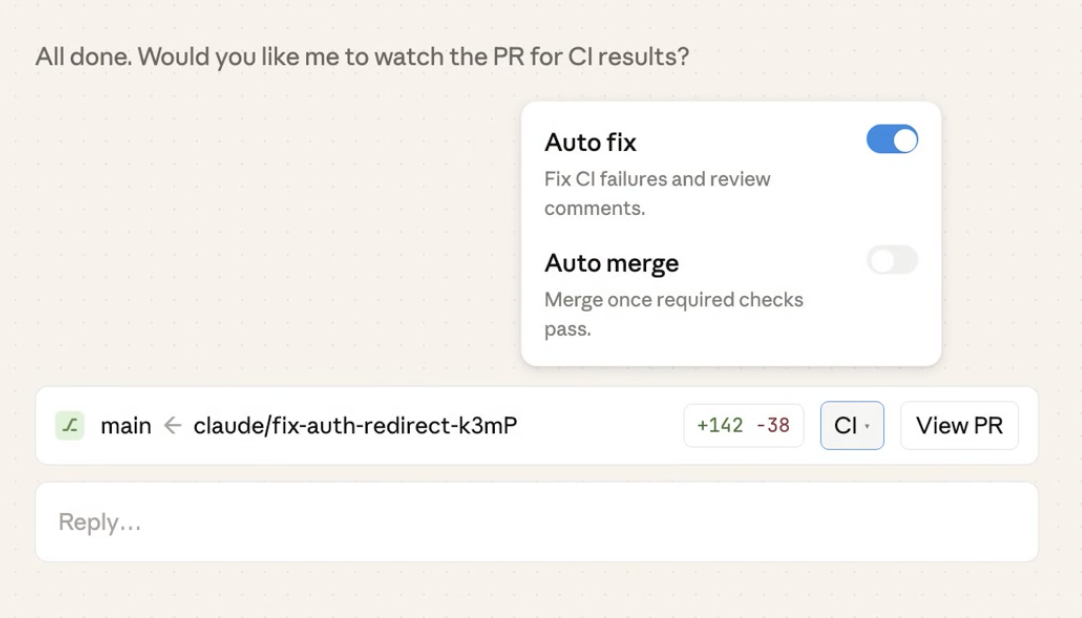Click the main base branch label
The image size is (1082, 618).
[126, 426]
